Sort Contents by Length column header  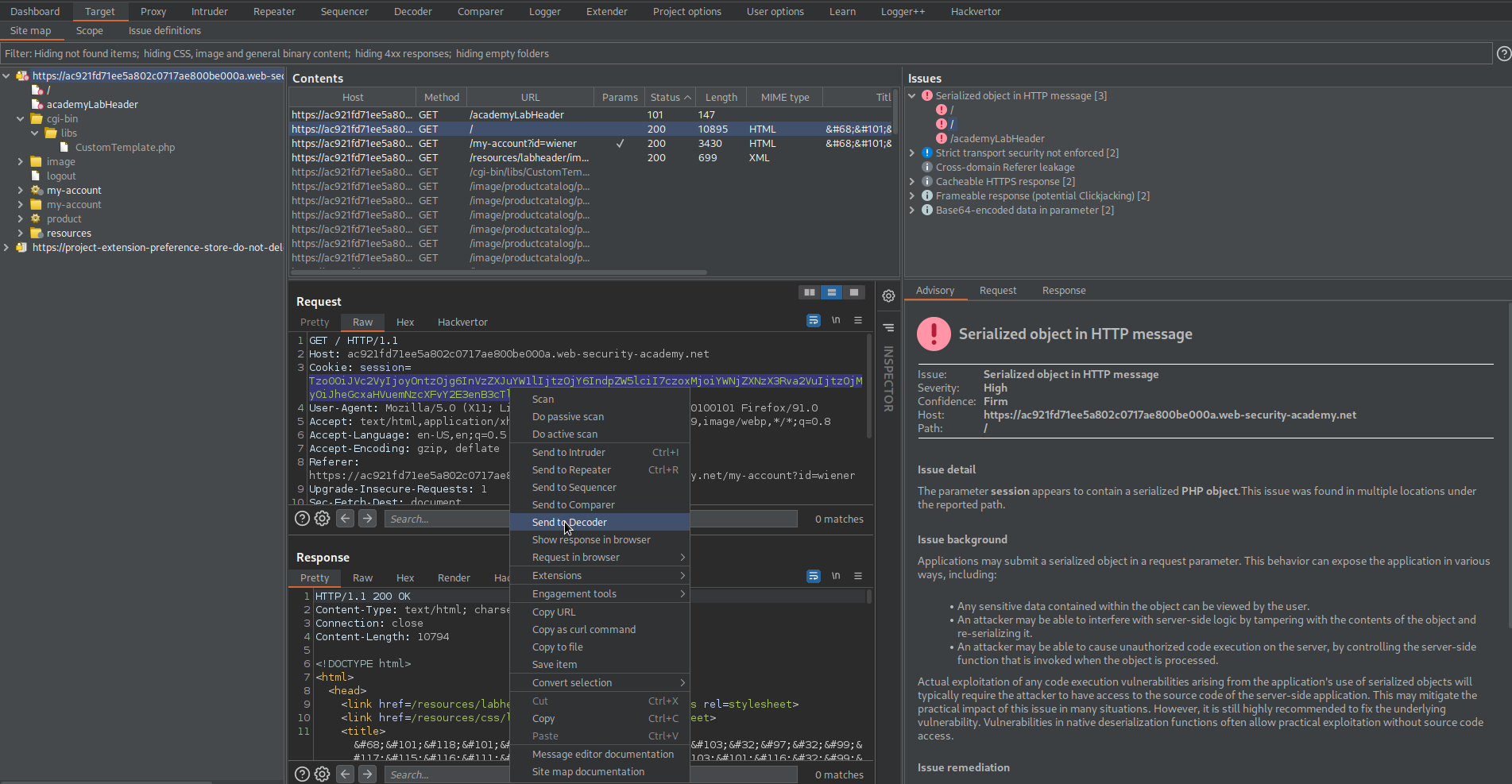[721, 97]
